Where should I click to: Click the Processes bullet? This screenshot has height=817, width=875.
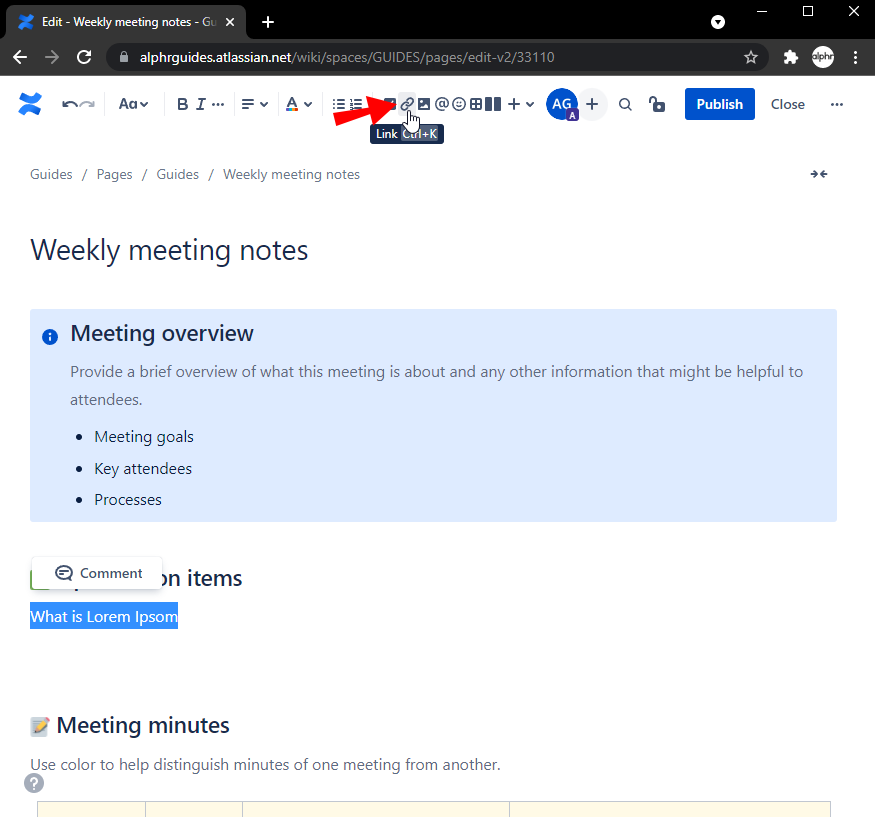(128, 499)
